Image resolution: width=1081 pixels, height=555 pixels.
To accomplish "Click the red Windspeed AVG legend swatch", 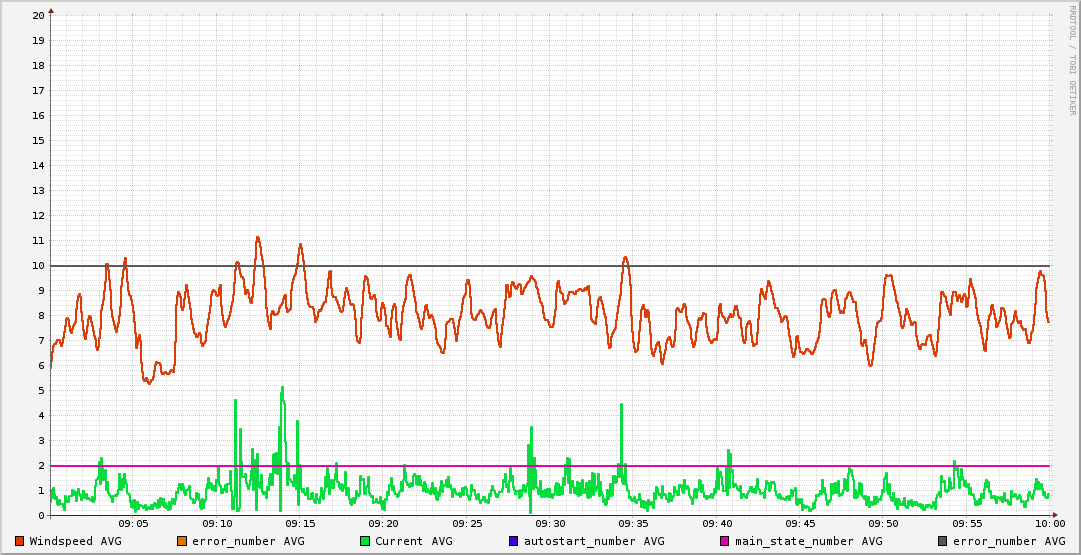I will pos(20,541).
